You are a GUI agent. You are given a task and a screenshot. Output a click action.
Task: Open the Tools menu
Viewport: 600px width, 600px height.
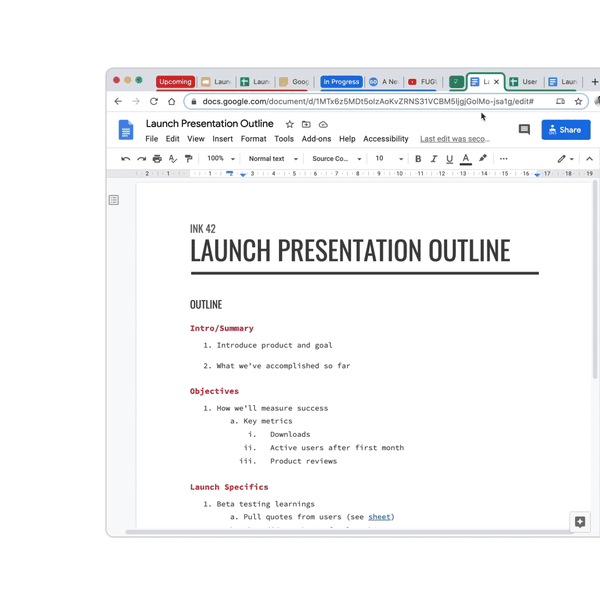(284, 139)
